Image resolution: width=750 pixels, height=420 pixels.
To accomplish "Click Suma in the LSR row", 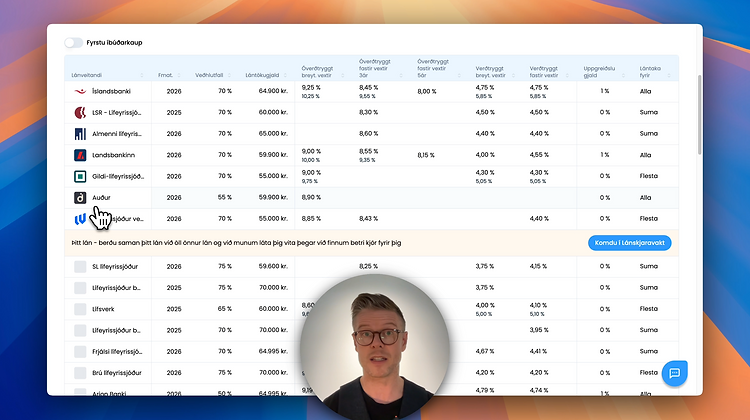I will click(x=649, y=112).
